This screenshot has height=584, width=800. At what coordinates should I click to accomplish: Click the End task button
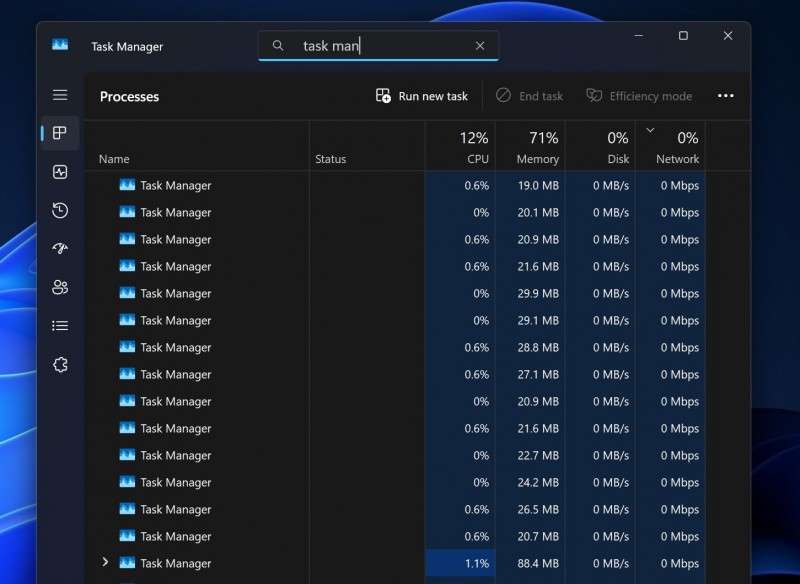coord(529,96)
